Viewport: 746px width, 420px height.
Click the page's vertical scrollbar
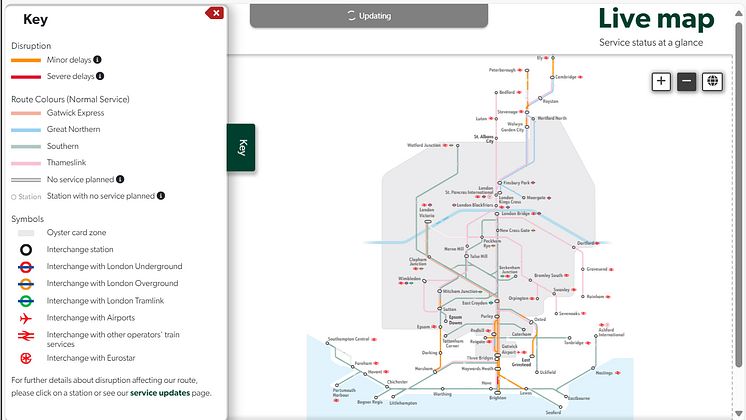pos(741,200)
